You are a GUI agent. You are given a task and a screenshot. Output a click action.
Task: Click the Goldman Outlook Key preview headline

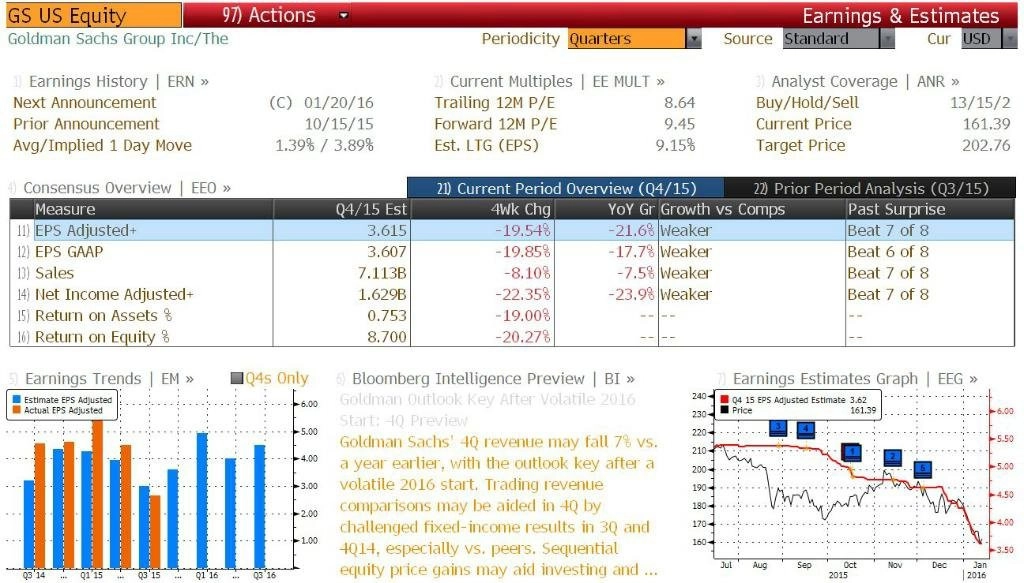pyautogui.click(x=487, y=409)
